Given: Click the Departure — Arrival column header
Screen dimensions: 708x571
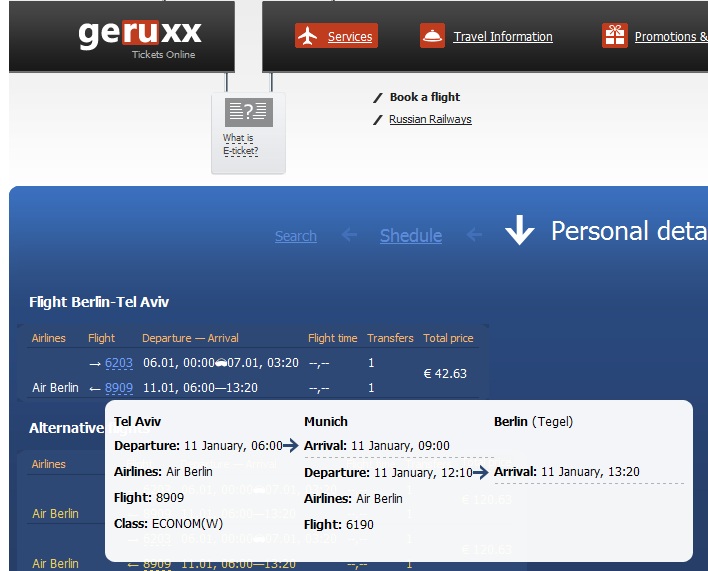Looking at the screenshot, I should [x=190, y=338].
